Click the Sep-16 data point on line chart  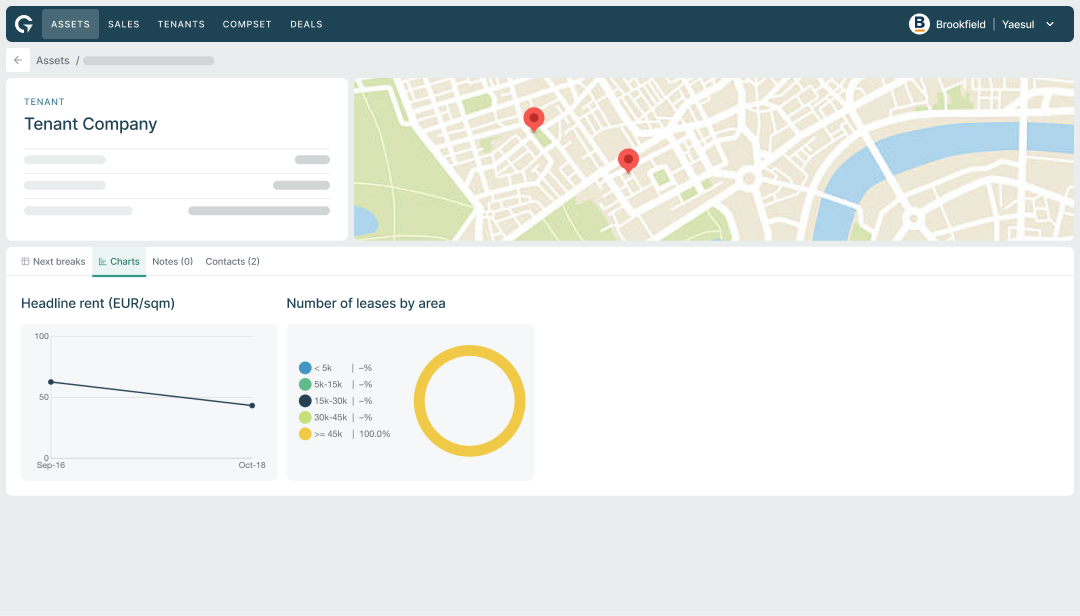click(51, 382)
